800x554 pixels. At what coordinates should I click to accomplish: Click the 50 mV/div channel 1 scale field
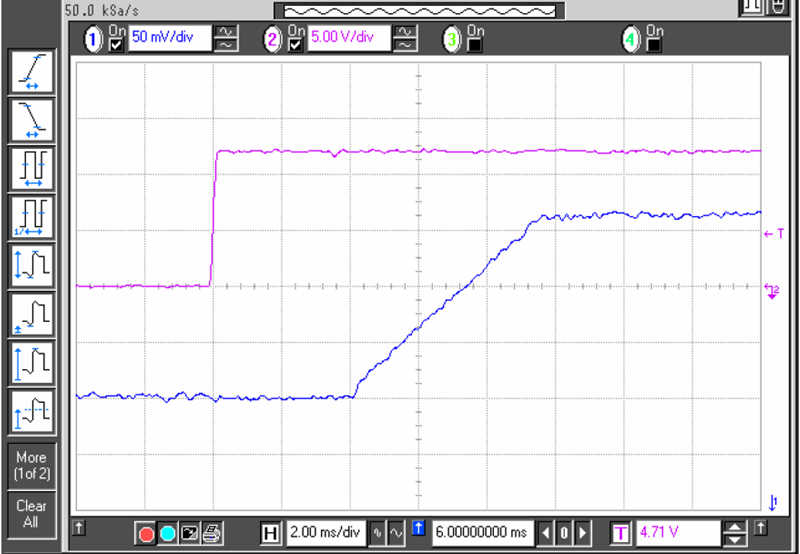[x=170, y=38]
